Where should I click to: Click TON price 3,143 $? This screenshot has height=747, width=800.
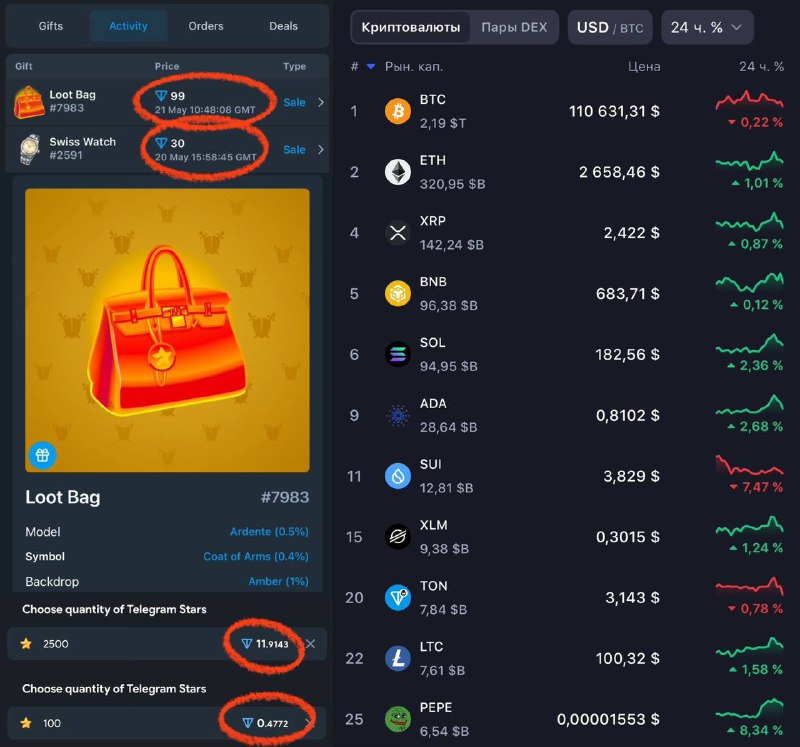pos(632,597)
